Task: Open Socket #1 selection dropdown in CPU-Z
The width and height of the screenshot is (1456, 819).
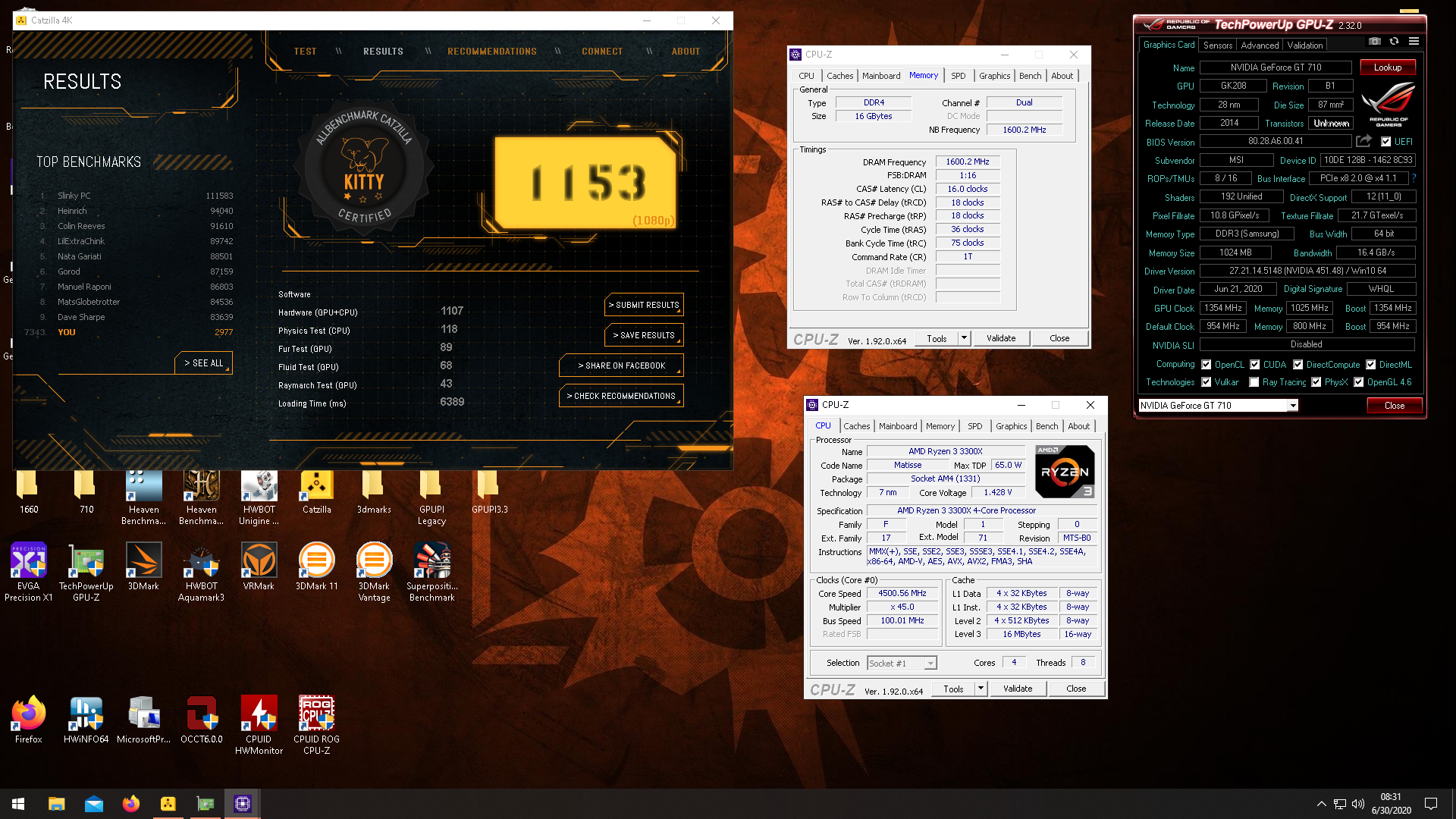Action: (x=902, y=664)
